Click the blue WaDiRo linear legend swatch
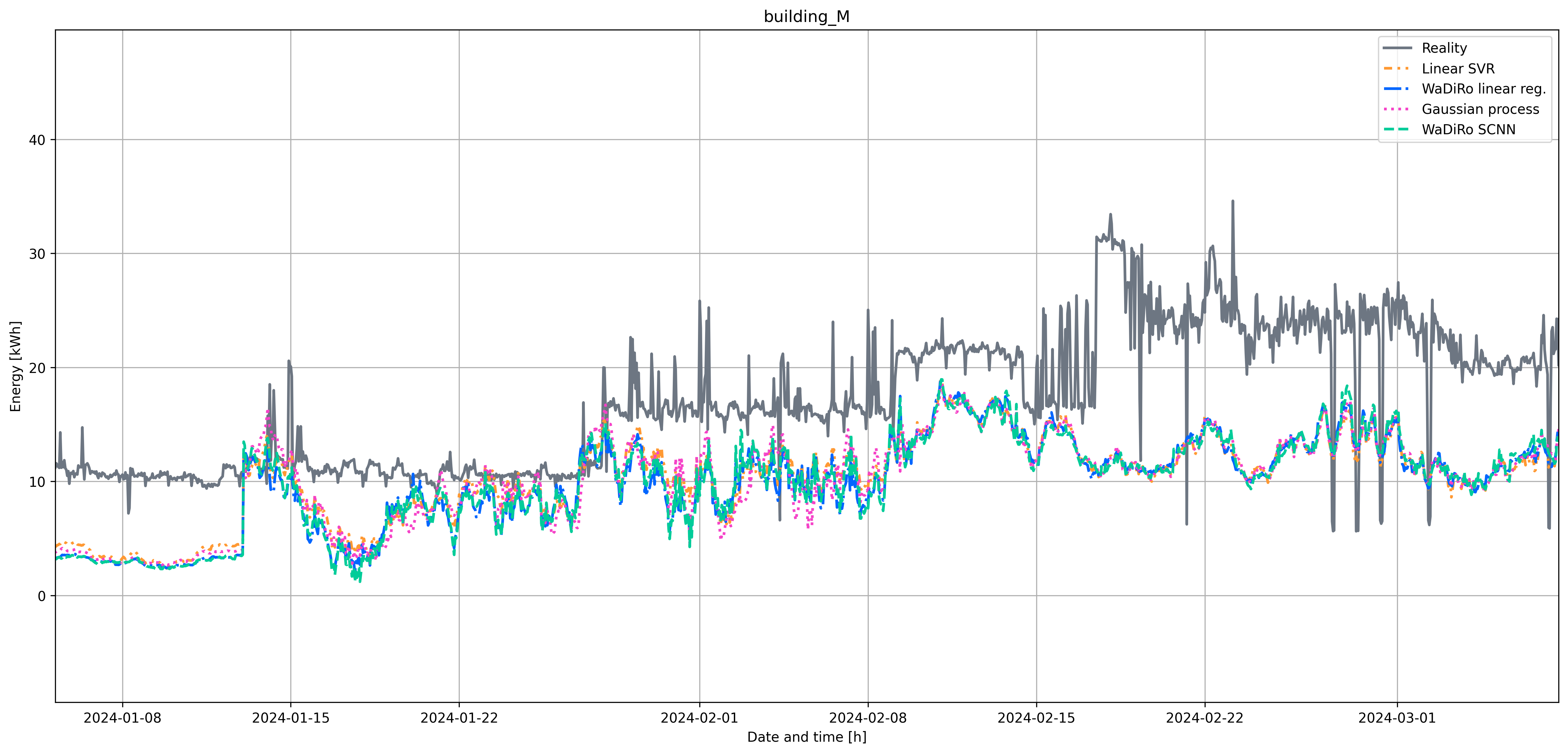This screenshot has width=1568, height=754. [1397, 89]
